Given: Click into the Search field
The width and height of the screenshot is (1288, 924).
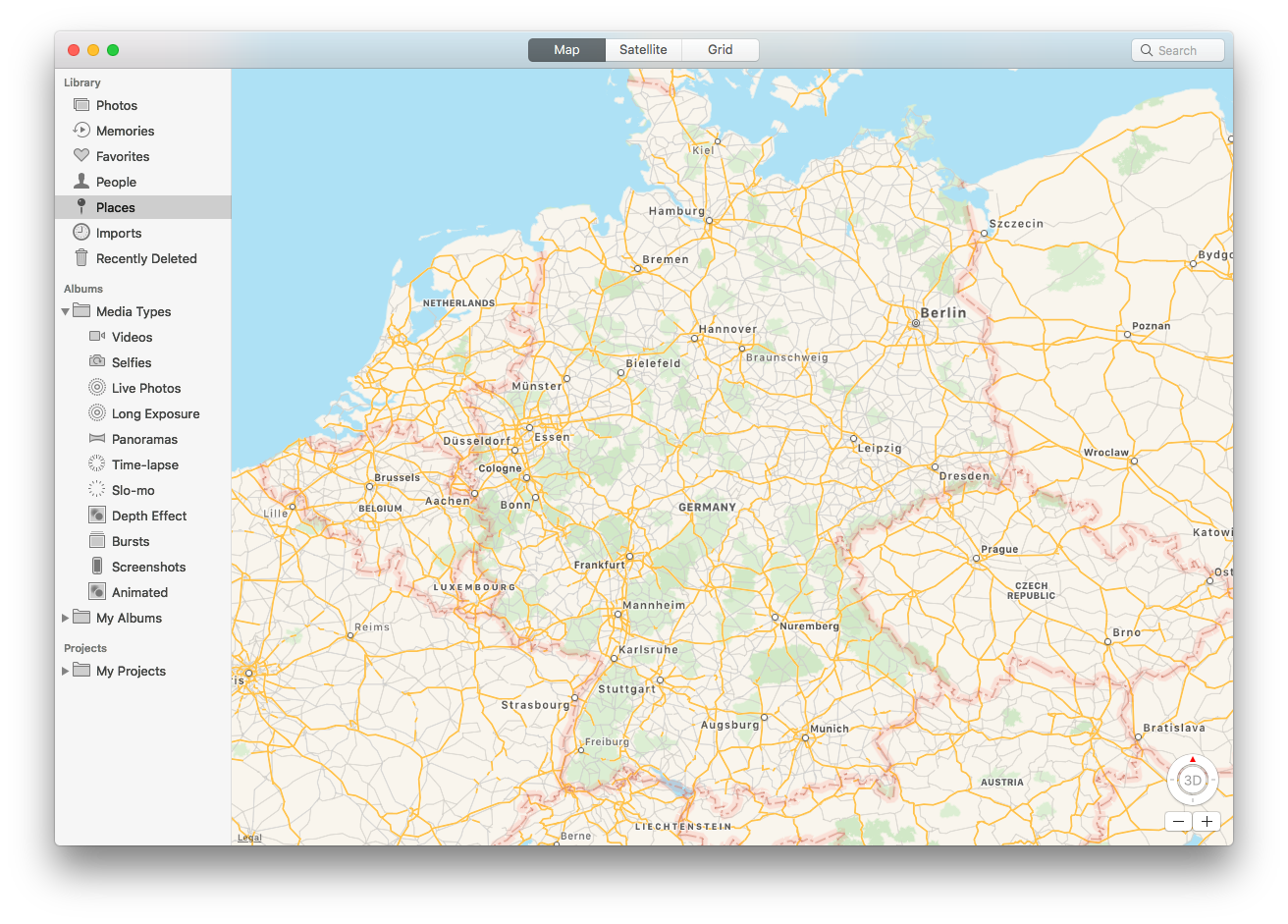Looking at the screenshot, I should tap(1178, 50).
